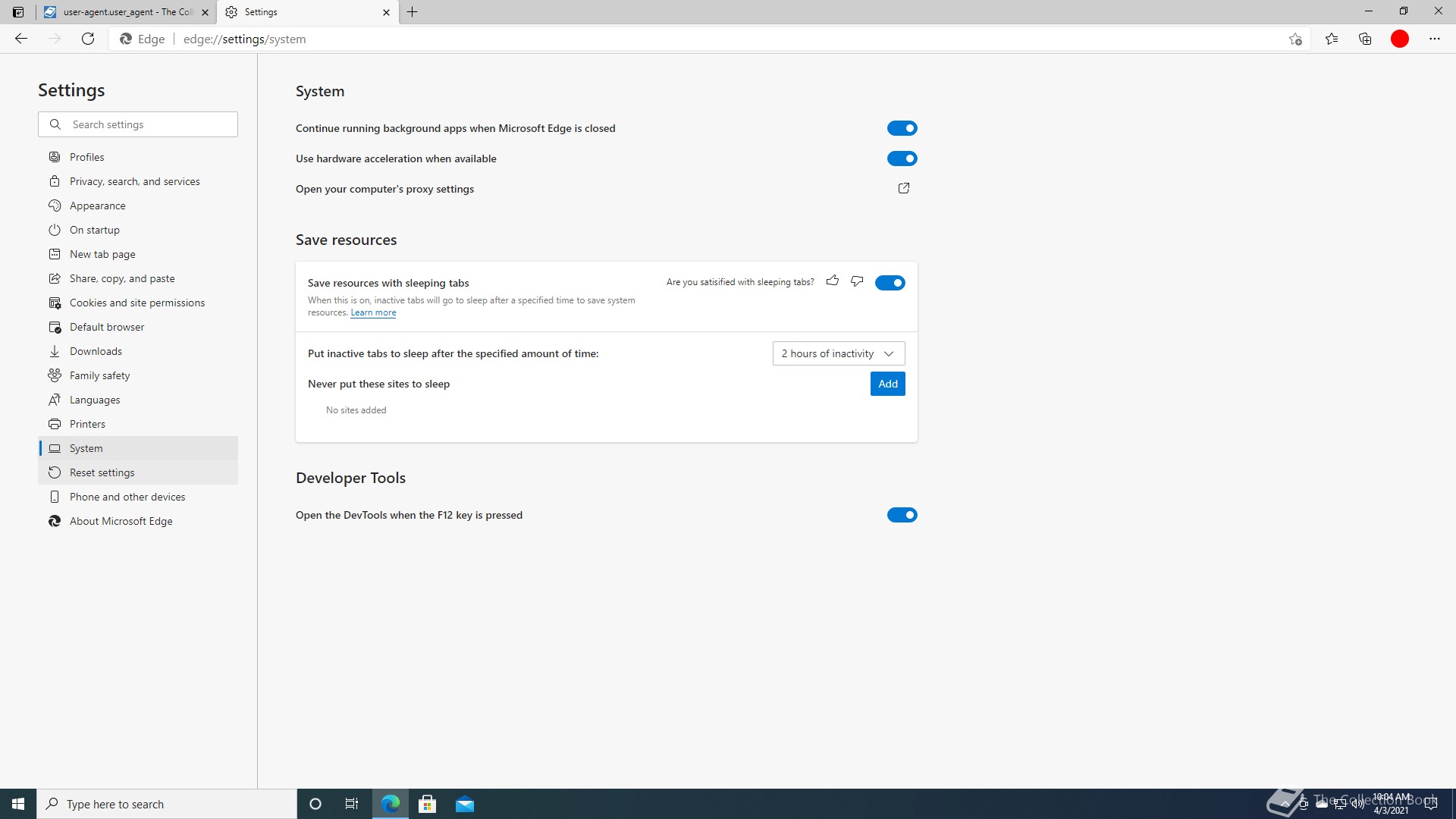Refresh the page with reload icon

tap(88, 39)
